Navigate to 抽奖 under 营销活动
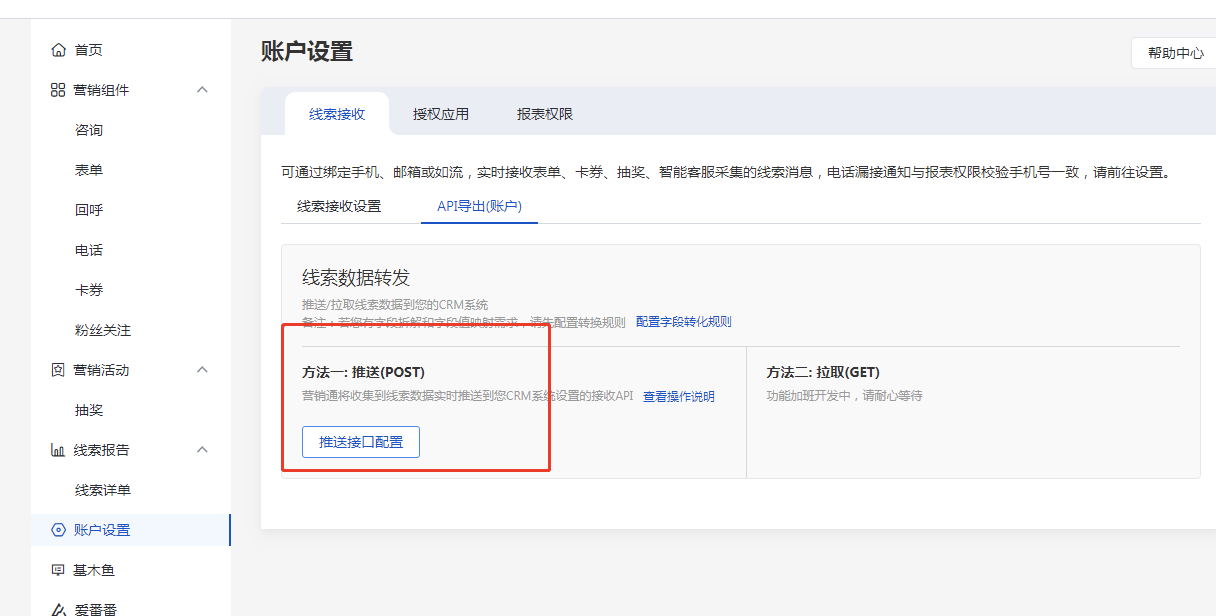The width and height of the screenshot is (1216, 616). click(89, 410)
